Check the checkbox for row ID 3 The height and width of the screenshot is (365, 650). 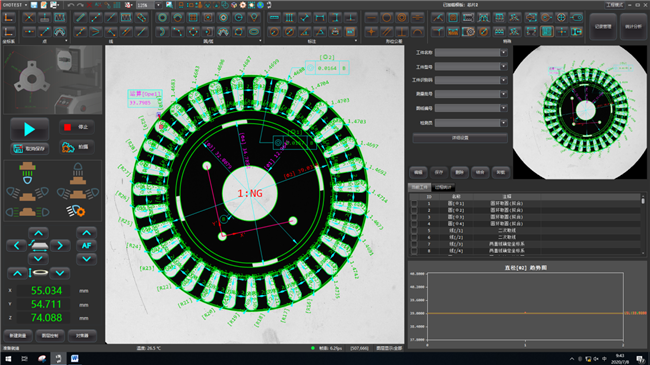tap(414, 217)
